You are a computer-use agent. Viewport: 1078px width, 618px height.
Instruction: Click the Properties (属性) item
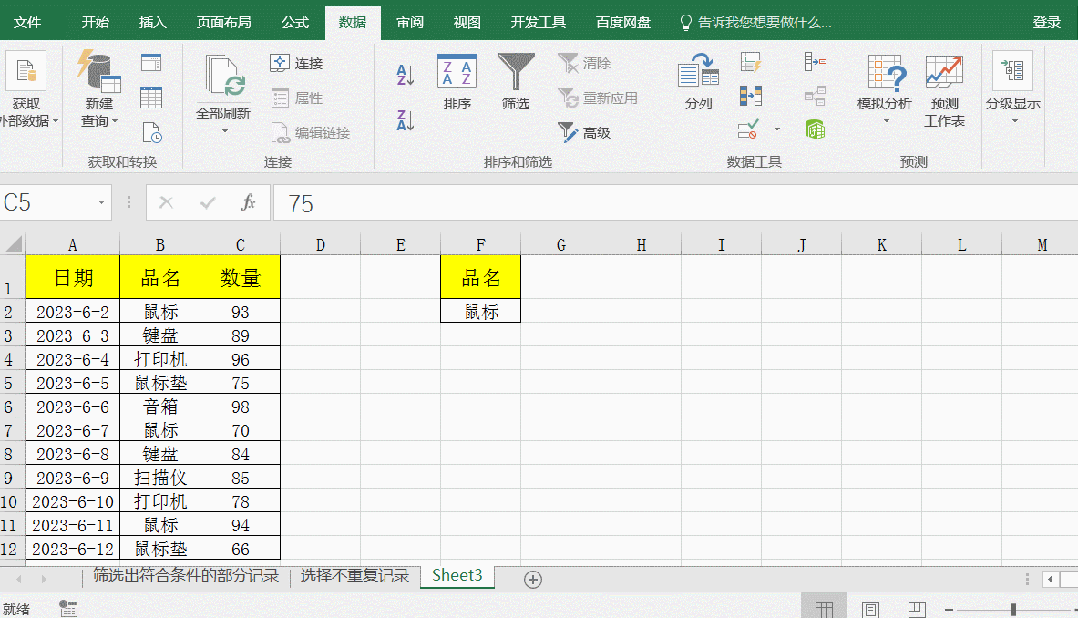pyautogui.click(x=297, y=98)
